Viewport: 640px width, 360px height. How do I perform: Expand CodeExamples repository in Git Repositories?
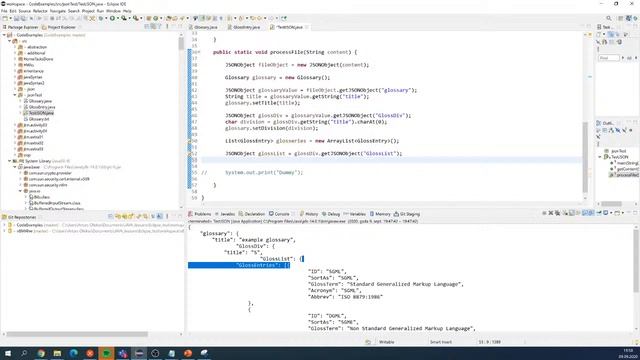coord(4,225)
